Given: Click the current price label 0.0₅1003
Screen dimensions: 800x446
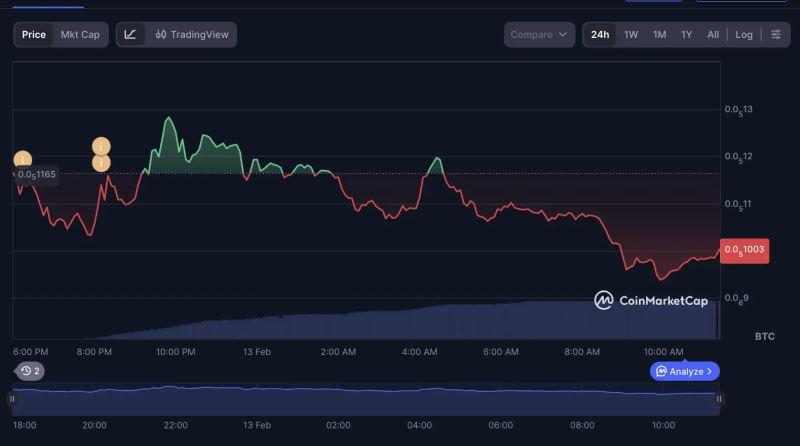Looking at the screenshot, I should (744, 251).
